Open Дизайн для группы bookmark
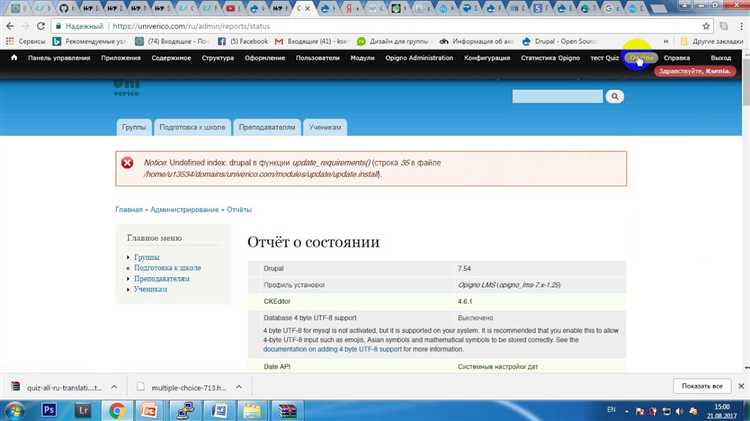The image size is (750, 421). tap(392, 42)
